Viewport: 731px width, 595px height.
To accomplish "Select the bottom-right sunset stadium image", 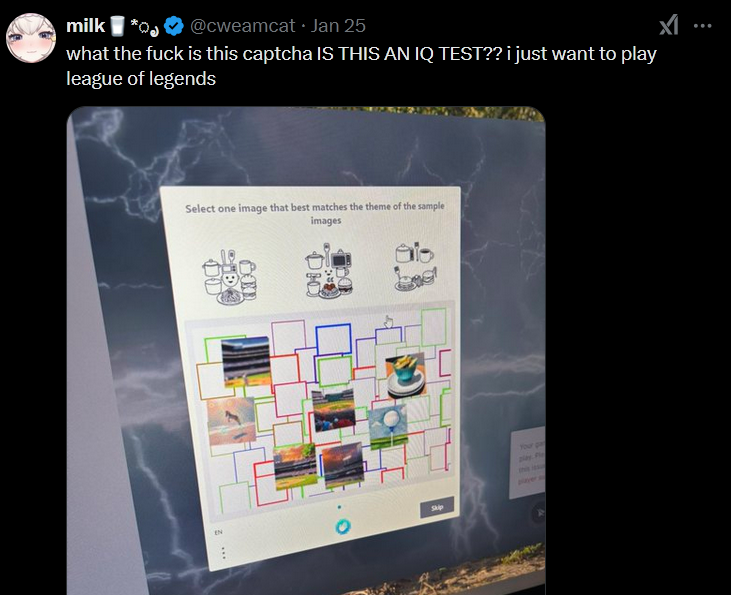I will pyautogui.click(x=343, y=465).
